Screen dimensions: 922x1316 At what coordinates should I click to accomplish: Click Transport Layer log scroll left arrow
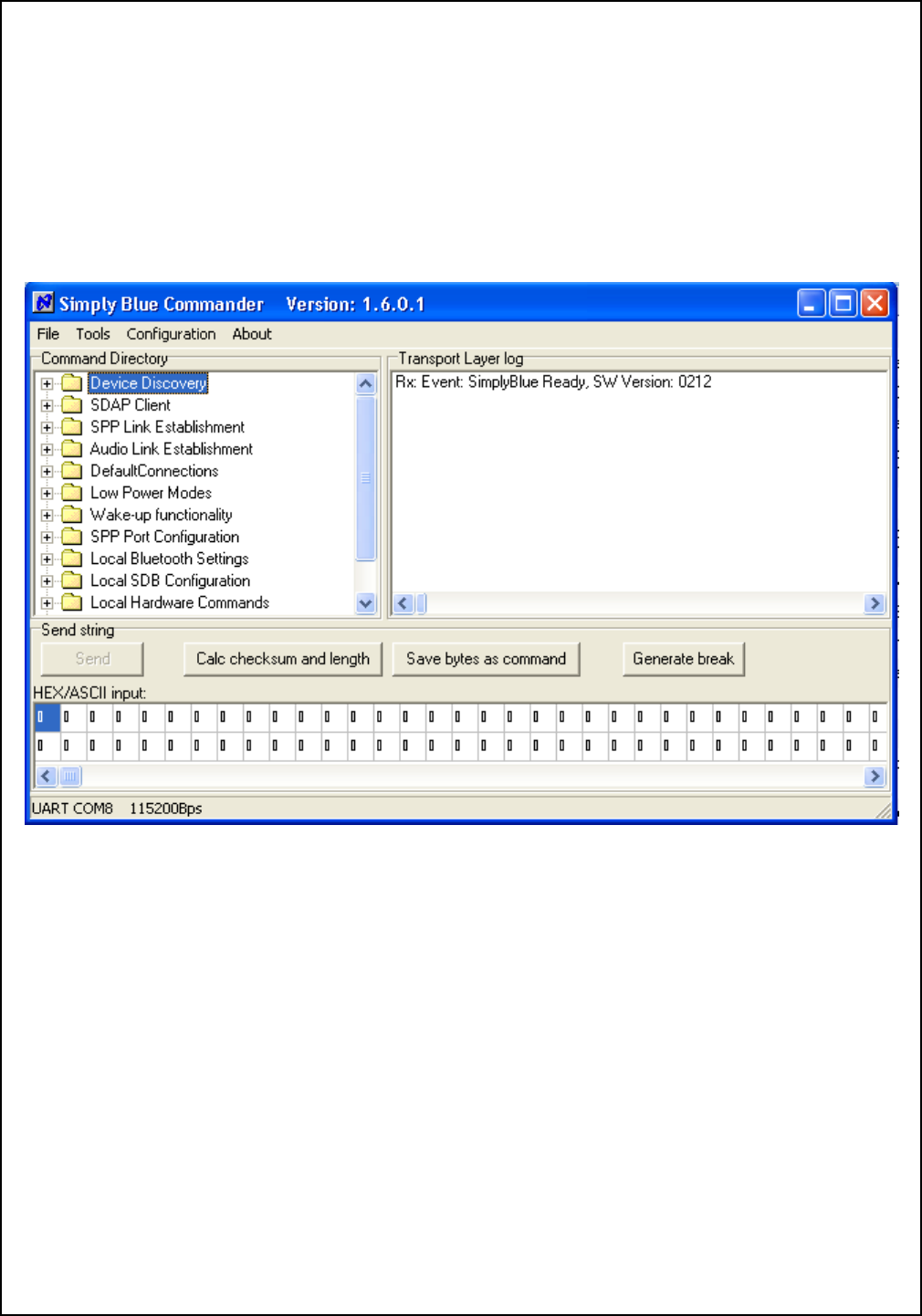coord(403,603)
